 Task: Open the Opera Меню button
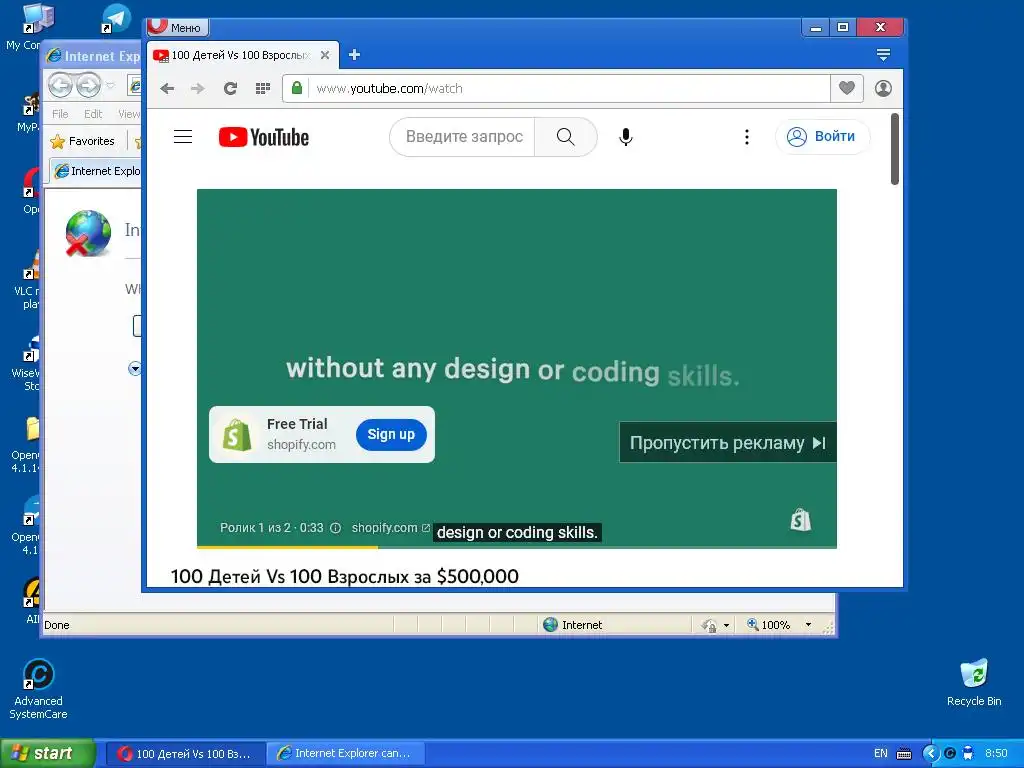coord(178,27)
